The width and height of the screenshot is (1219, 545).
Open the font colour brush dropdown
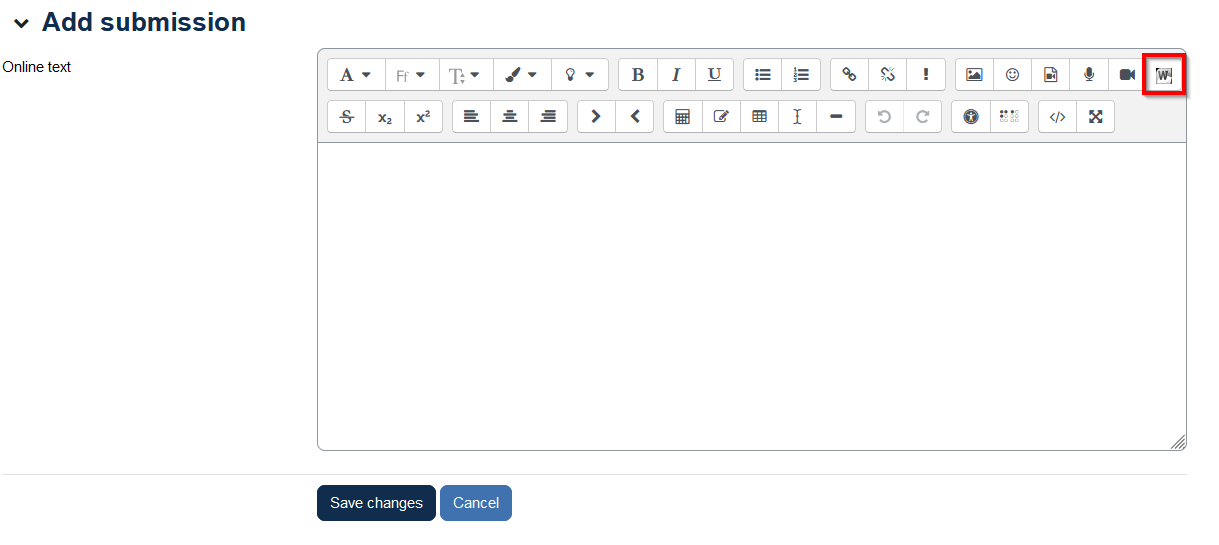[x=522, y=75]
